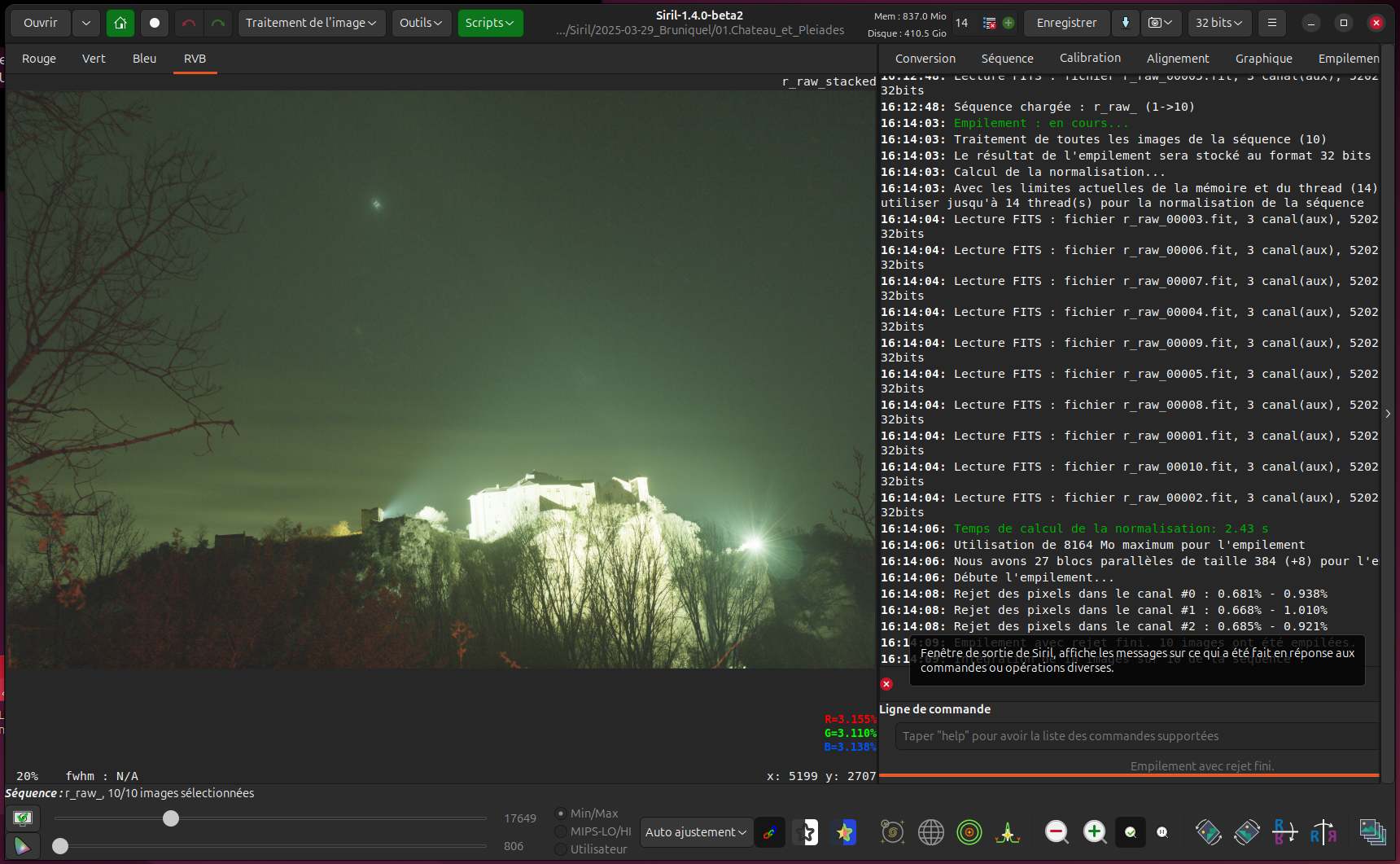The height and width of the screenshot is (864, 1400).
Task: Open the Auto ajustement dropdown
Action: pyautogui.click(x=696, y=832)
